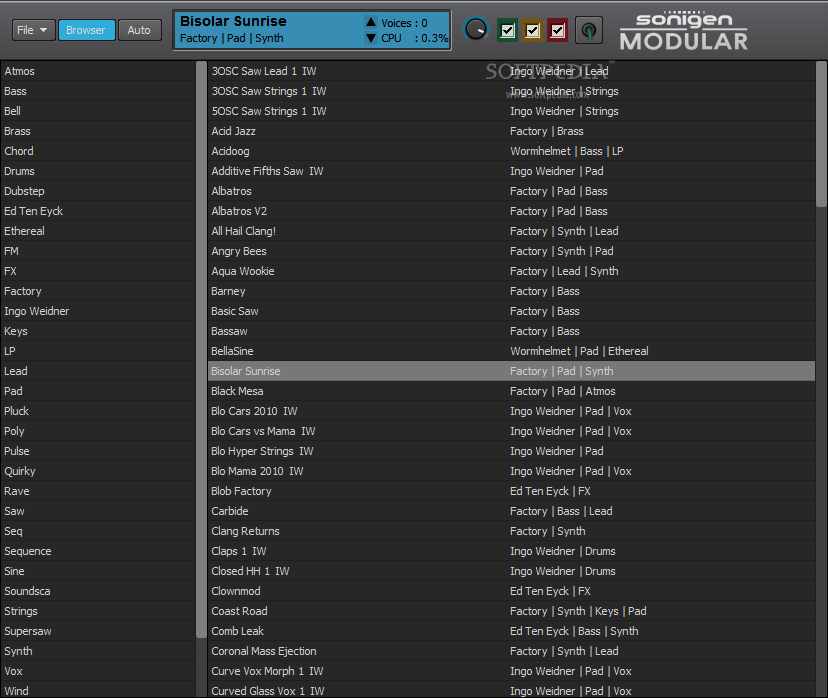Image resolution: width=828 pixels, height=698 pixels.
Task: Load the Comb Leak preset
Action: [x=512, y=631]
